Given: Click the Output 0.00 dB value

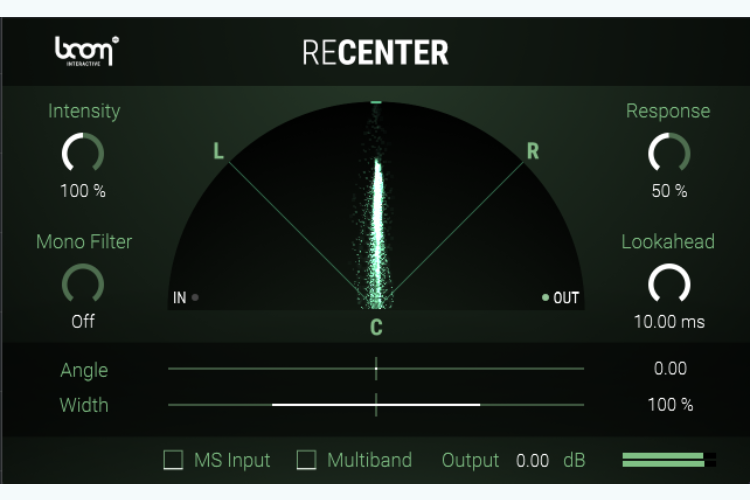Looking at the screenshot, I should click(x=532, y=460).
